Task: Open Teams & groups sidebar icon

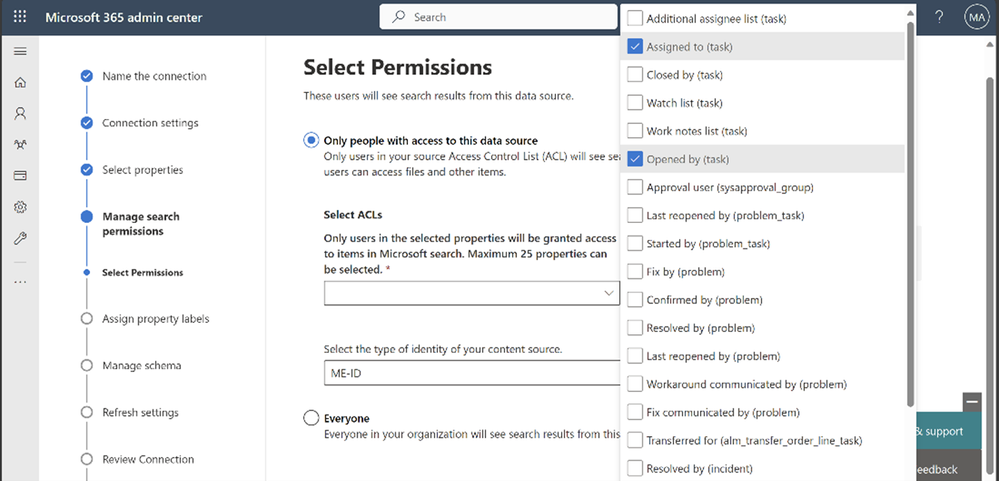Action: (x=20, y=145)
